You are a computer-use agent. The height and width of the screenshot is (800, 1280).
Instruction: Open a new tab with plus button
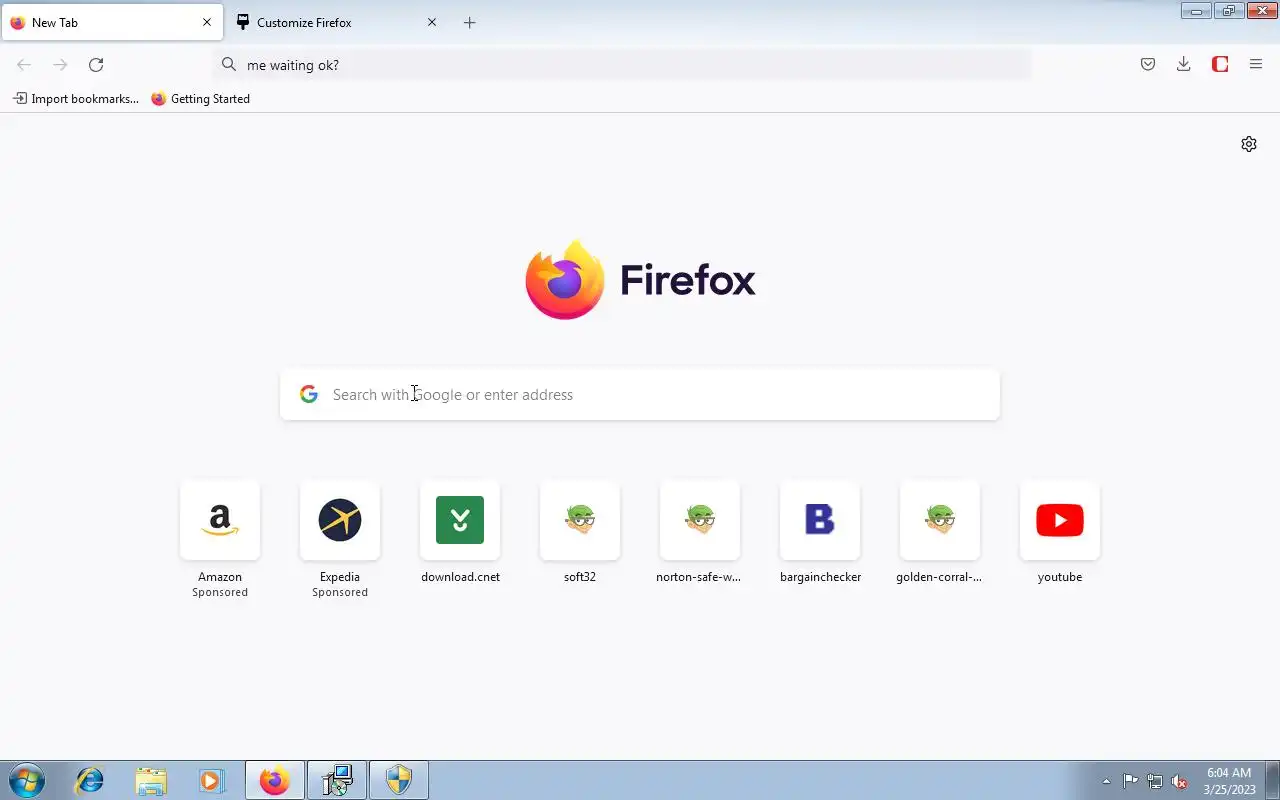pyautogui.click(x=470, y=22)
